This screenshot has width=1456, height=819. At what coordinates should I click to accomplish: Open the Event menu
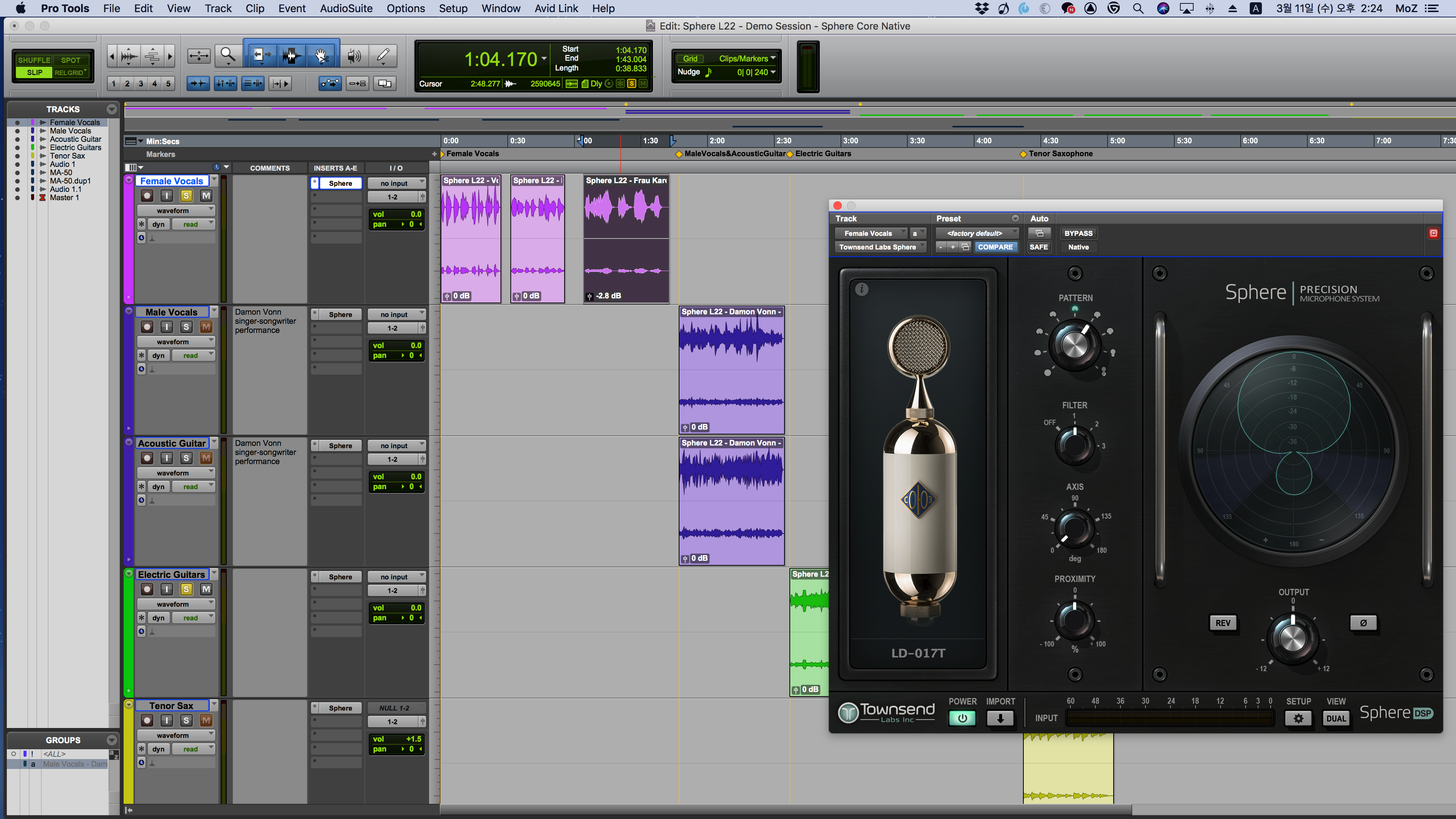click(292, 8)
